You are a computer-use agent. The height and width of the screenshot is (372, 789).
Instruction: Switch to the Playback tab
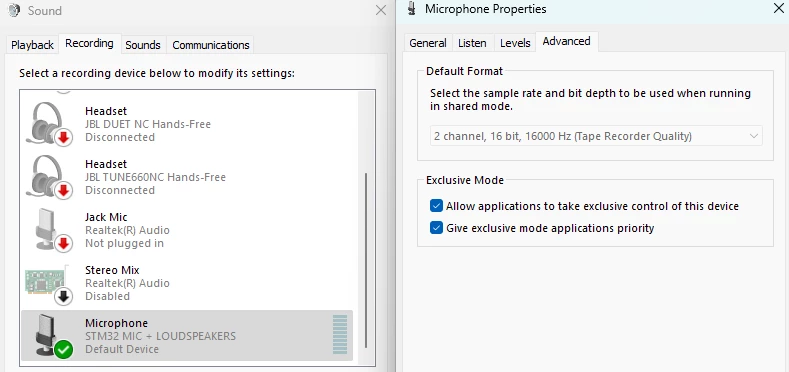click(32, 45)
